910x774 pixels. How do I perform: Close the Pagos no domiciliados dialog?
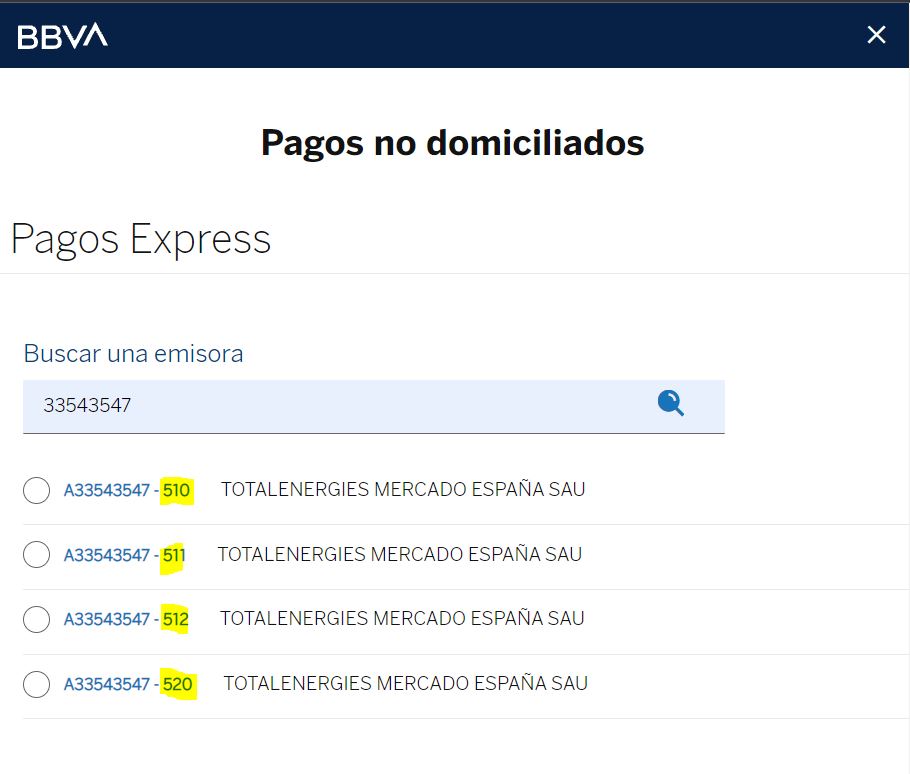coord(876,35)
